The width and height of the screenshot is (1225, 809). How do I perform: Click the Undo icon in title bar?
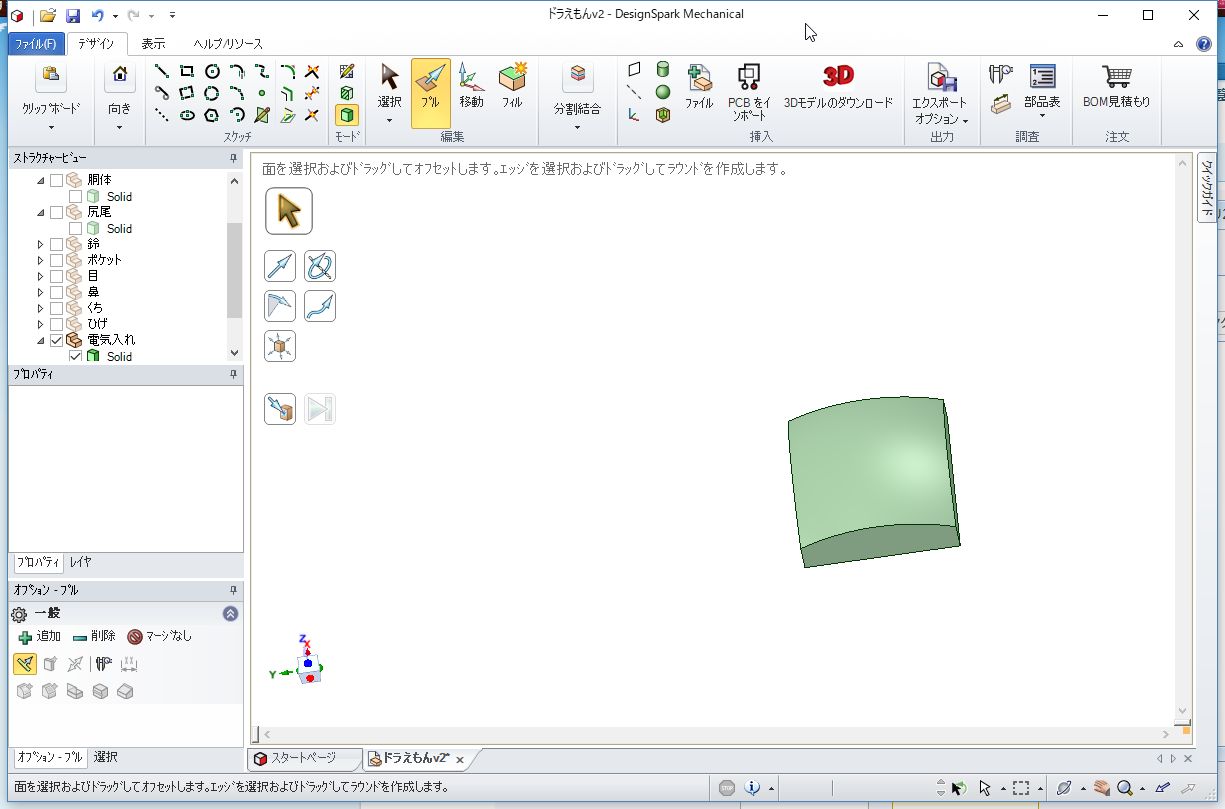(x=97, y=16)
